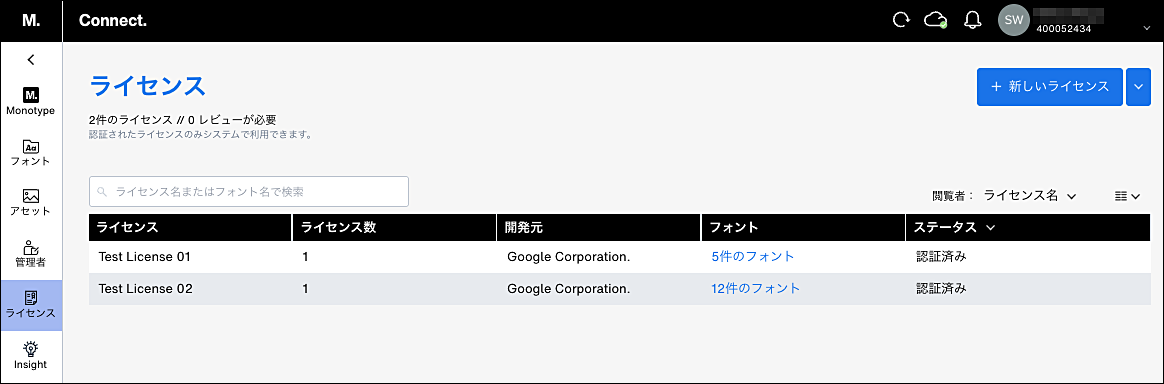Viewport: 1164px width, 384px height.
Task: Select ライセンス item in sidebar
Action: pyautogui.click(x=31, y=305)
